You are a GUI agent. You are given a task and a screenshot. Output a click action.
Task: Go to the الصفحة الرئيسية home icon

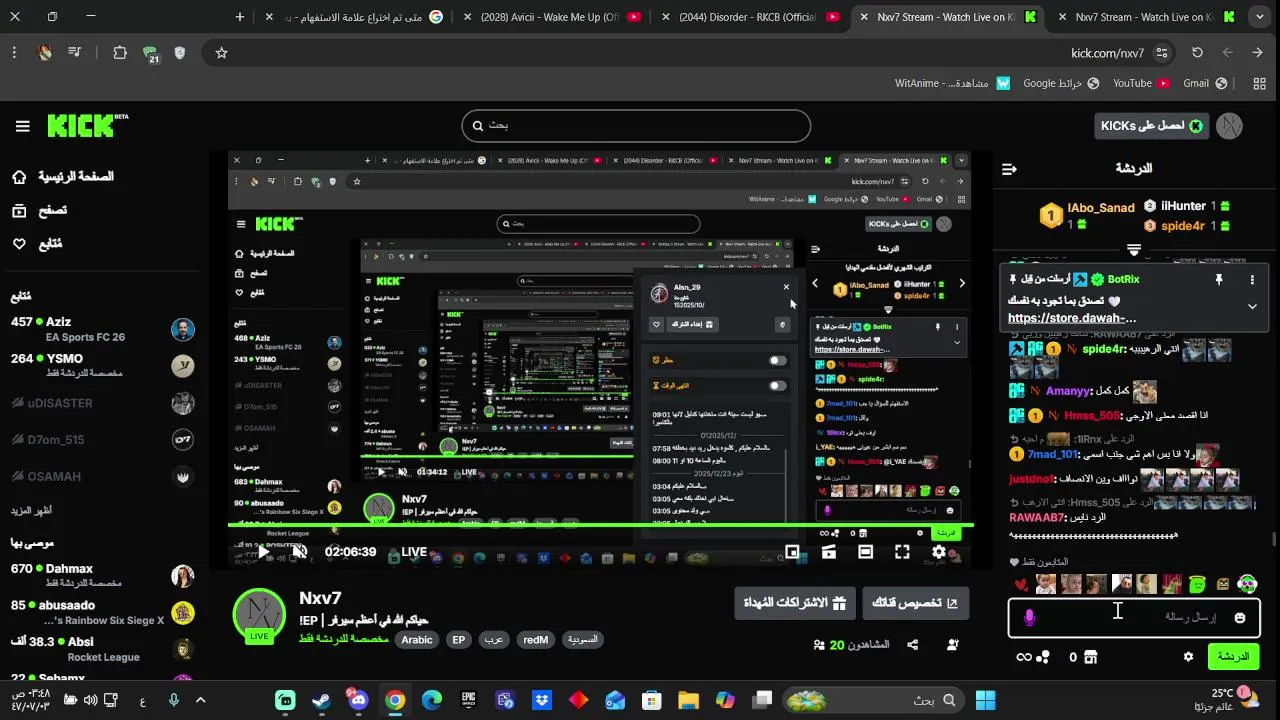[x=19, y=177]
